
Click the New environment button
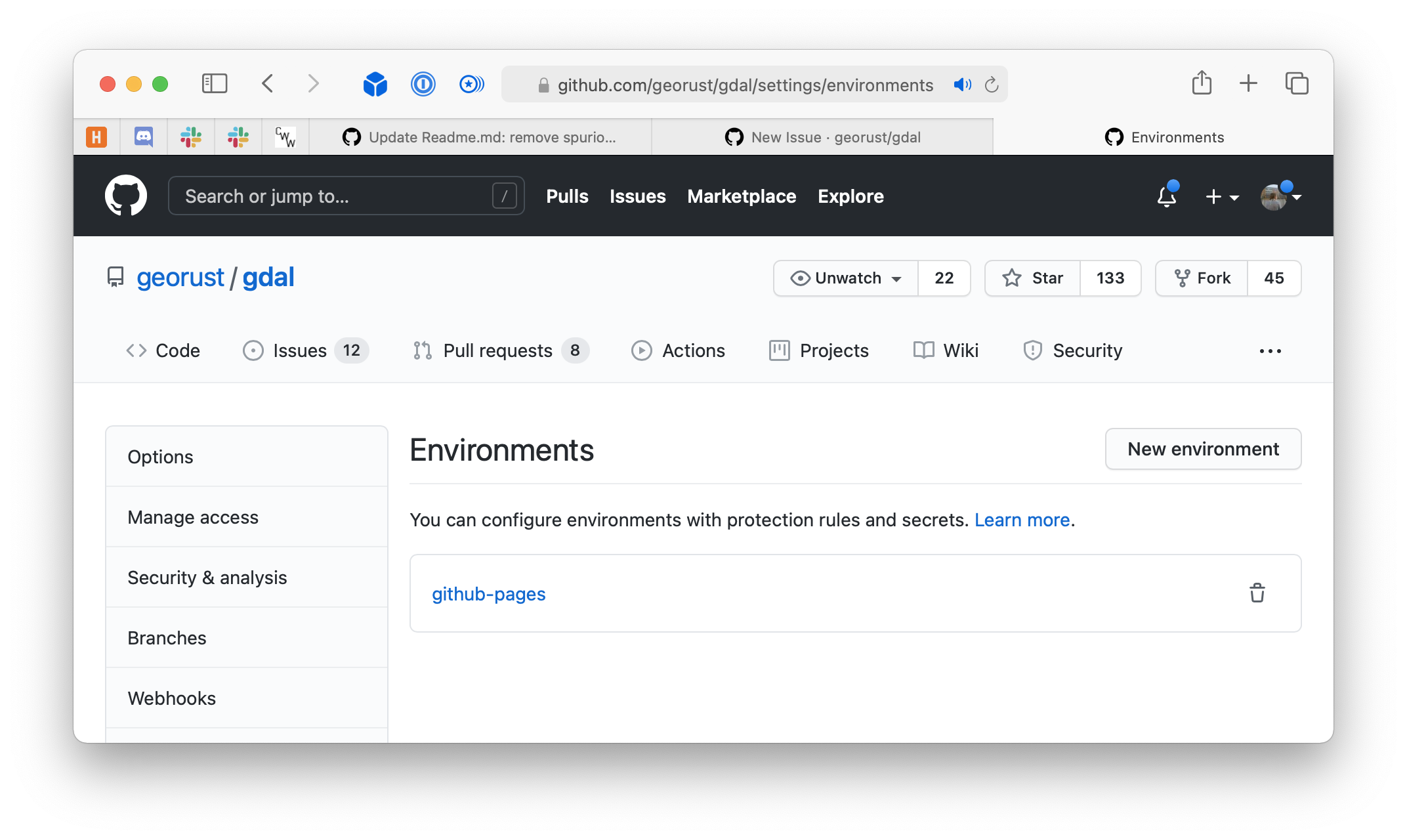click(x=1203, y=449)
